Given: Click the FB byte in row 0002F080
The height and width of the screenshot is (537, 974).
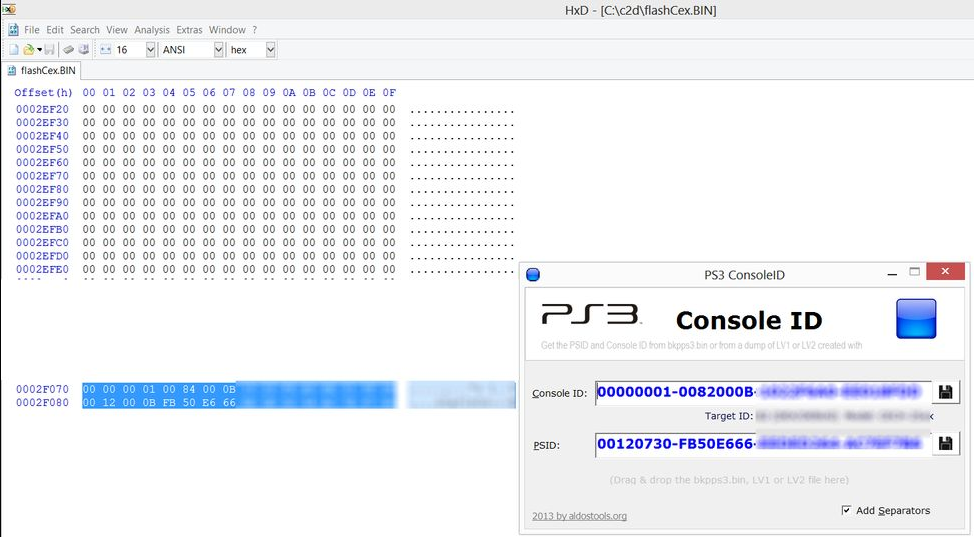Looking at the screenshot, I should pos(169,402).
